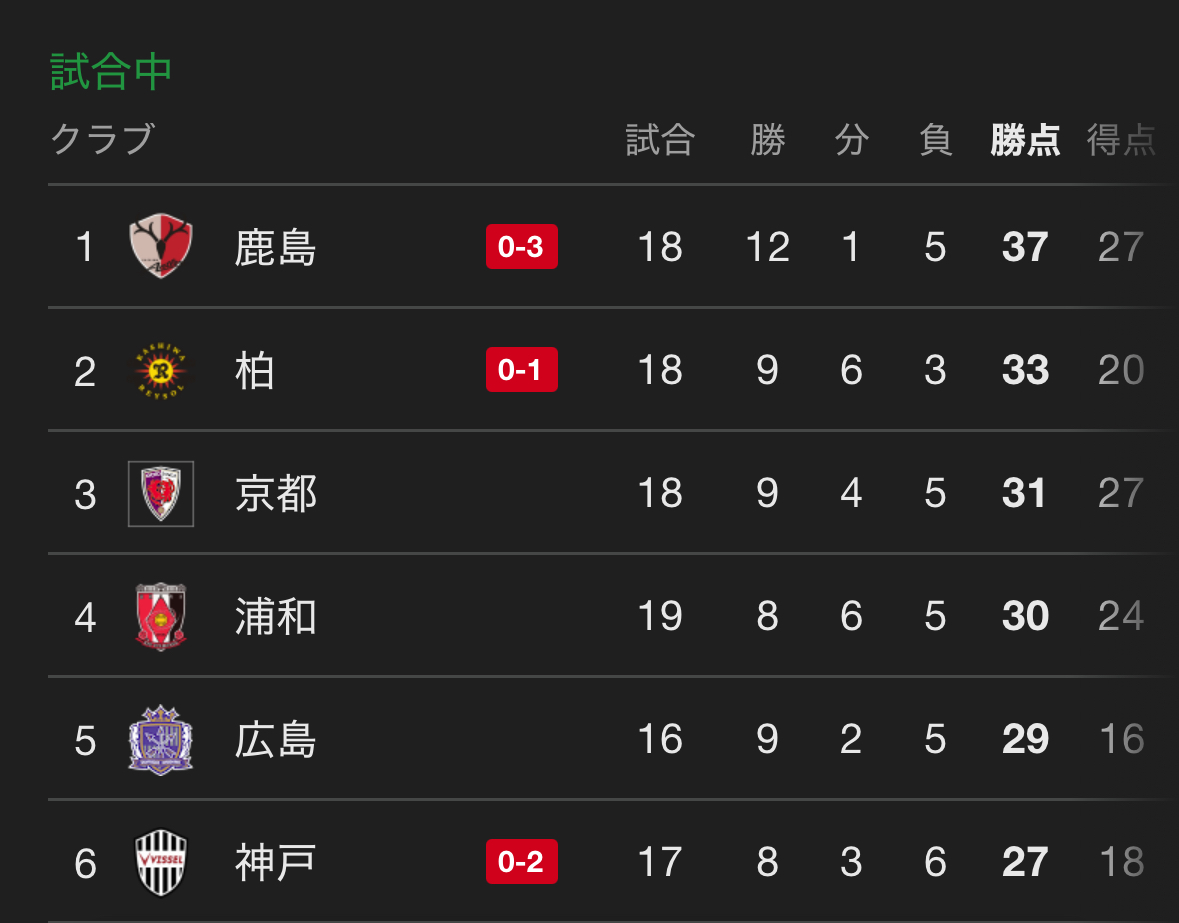Click the 試合 column header

660,140
